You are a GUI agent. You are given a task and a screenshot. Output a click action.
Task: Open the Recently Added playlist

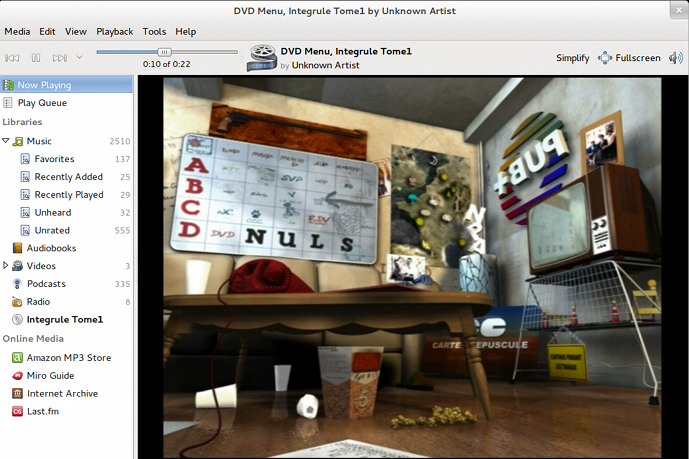69,177
